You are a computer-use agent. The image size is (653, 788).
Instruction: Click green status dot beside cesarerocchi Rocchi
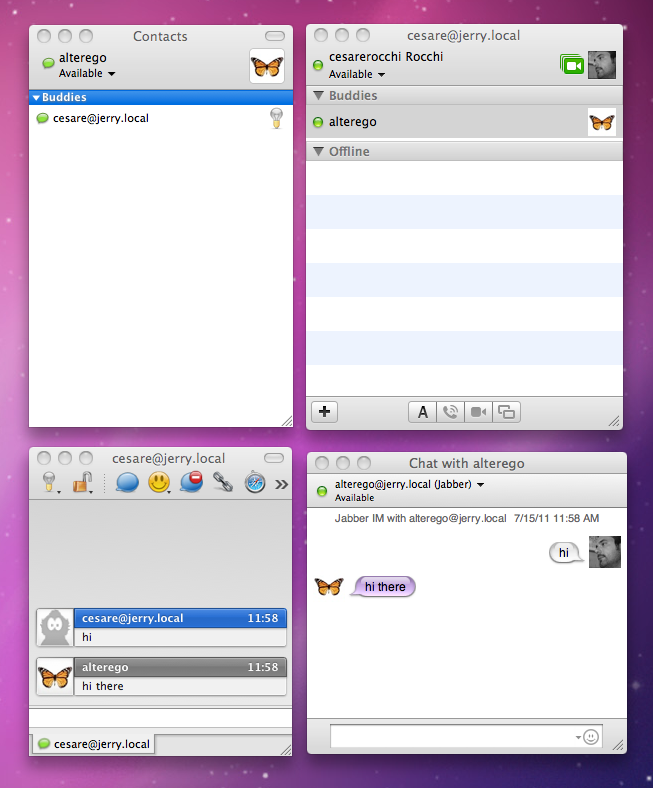coord(318,65)
